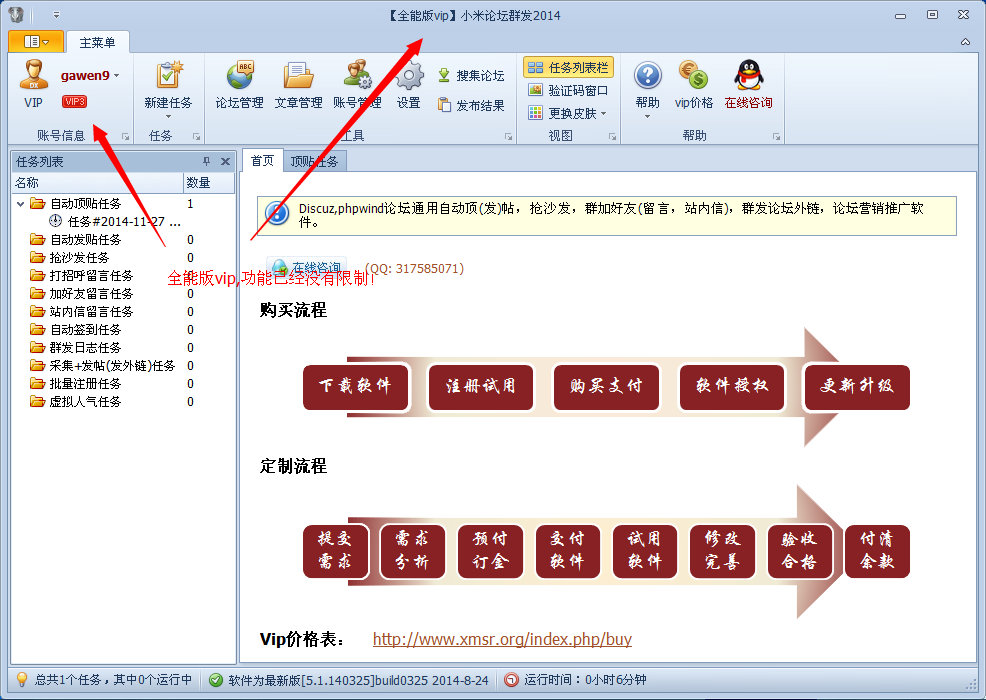Open 文章管理 article management
Viewport: 986px width, 700px height.
[298, 86]
